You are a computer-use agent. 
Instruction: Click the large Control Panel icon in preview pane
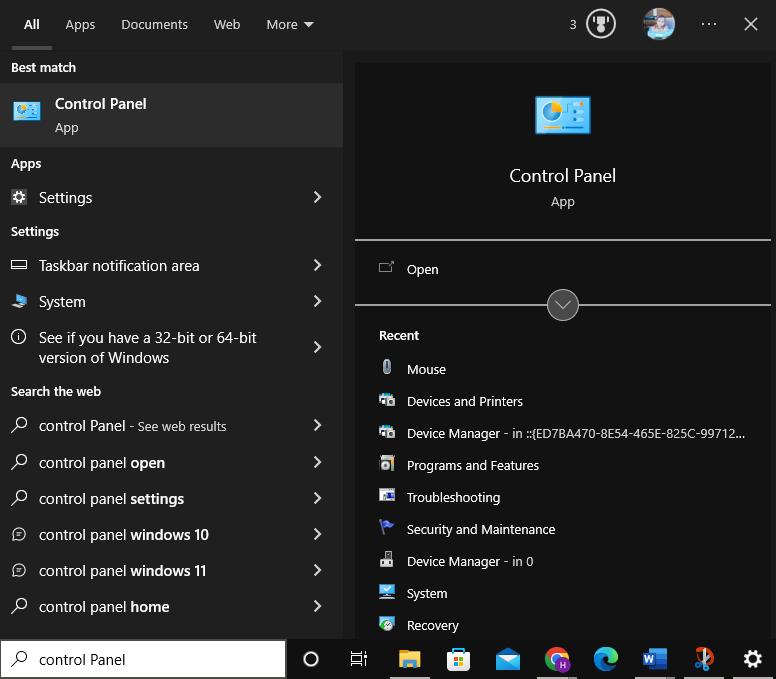(563, 115)
